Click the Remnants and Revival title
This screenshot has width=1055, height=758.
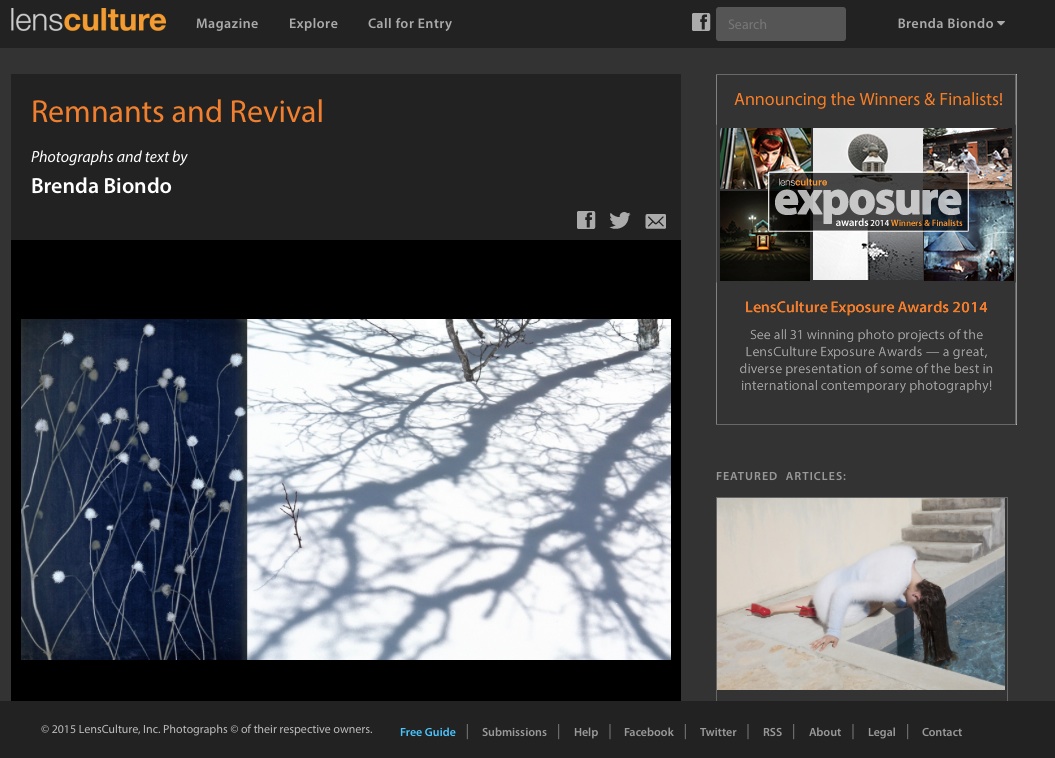177,111
